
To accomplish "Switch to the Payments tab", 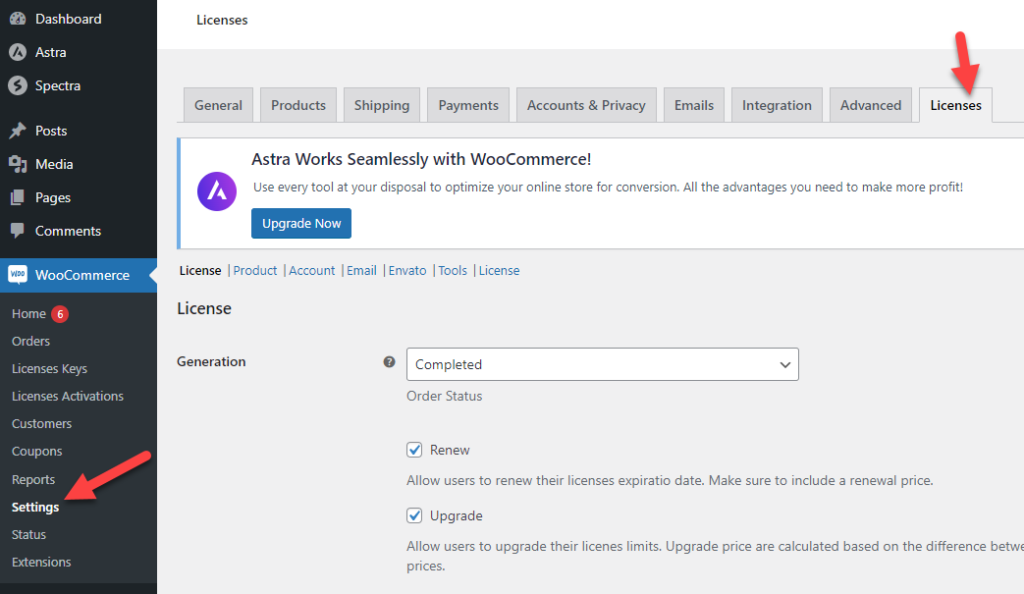I will (468, 105).
